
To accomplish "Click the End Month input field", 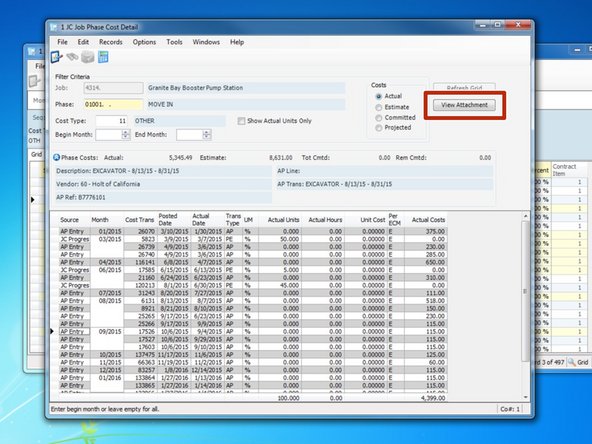I will pyautogui.click(x=190, y=134).
